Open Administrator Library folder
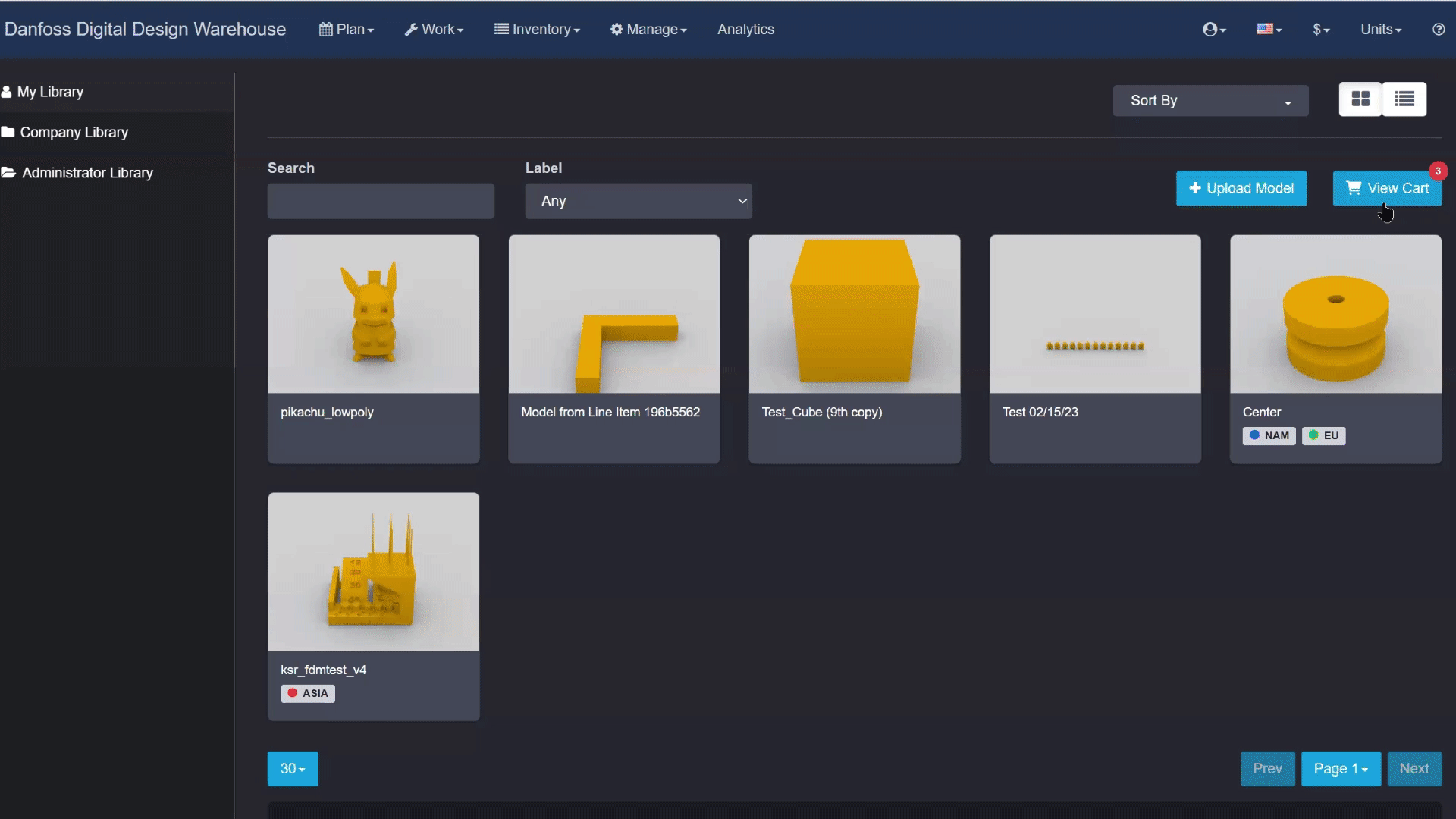The height and width of the screenshot is (819, 1456). click(x=87, y=173)
